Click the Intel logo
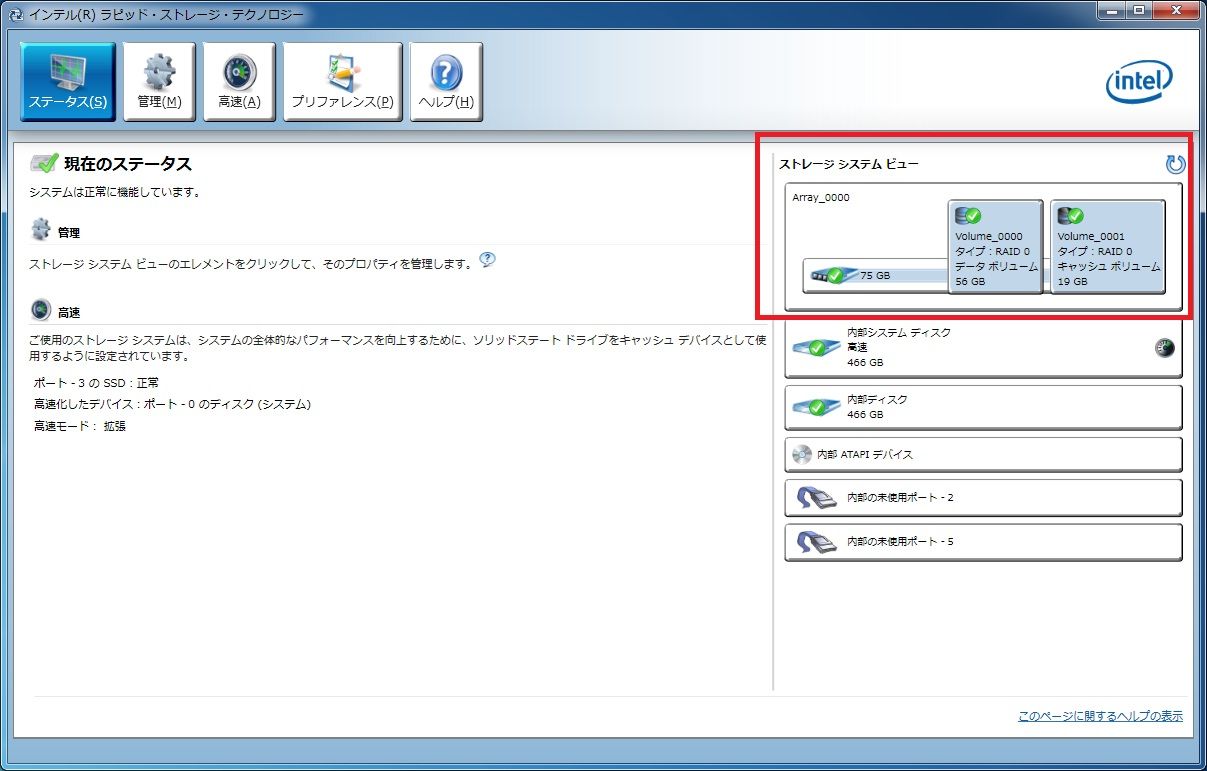The image size is (1207, 771). (1138, 84)
